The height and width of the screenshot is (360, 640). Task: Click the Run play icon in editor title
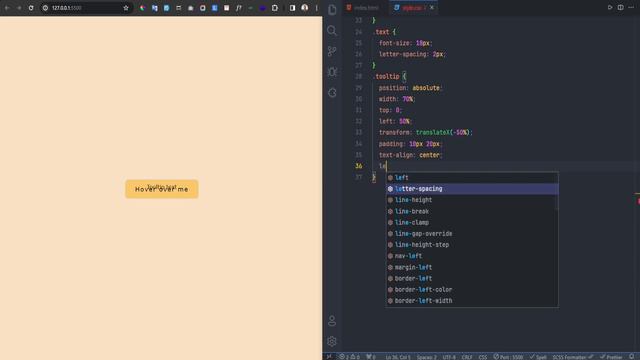610,7
